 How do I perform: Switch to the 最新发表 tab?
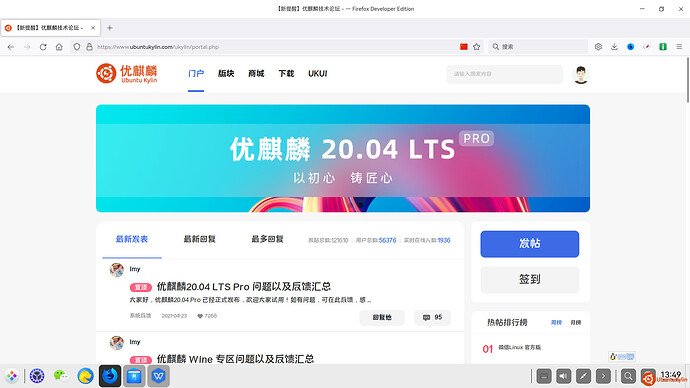click(132, 239)
